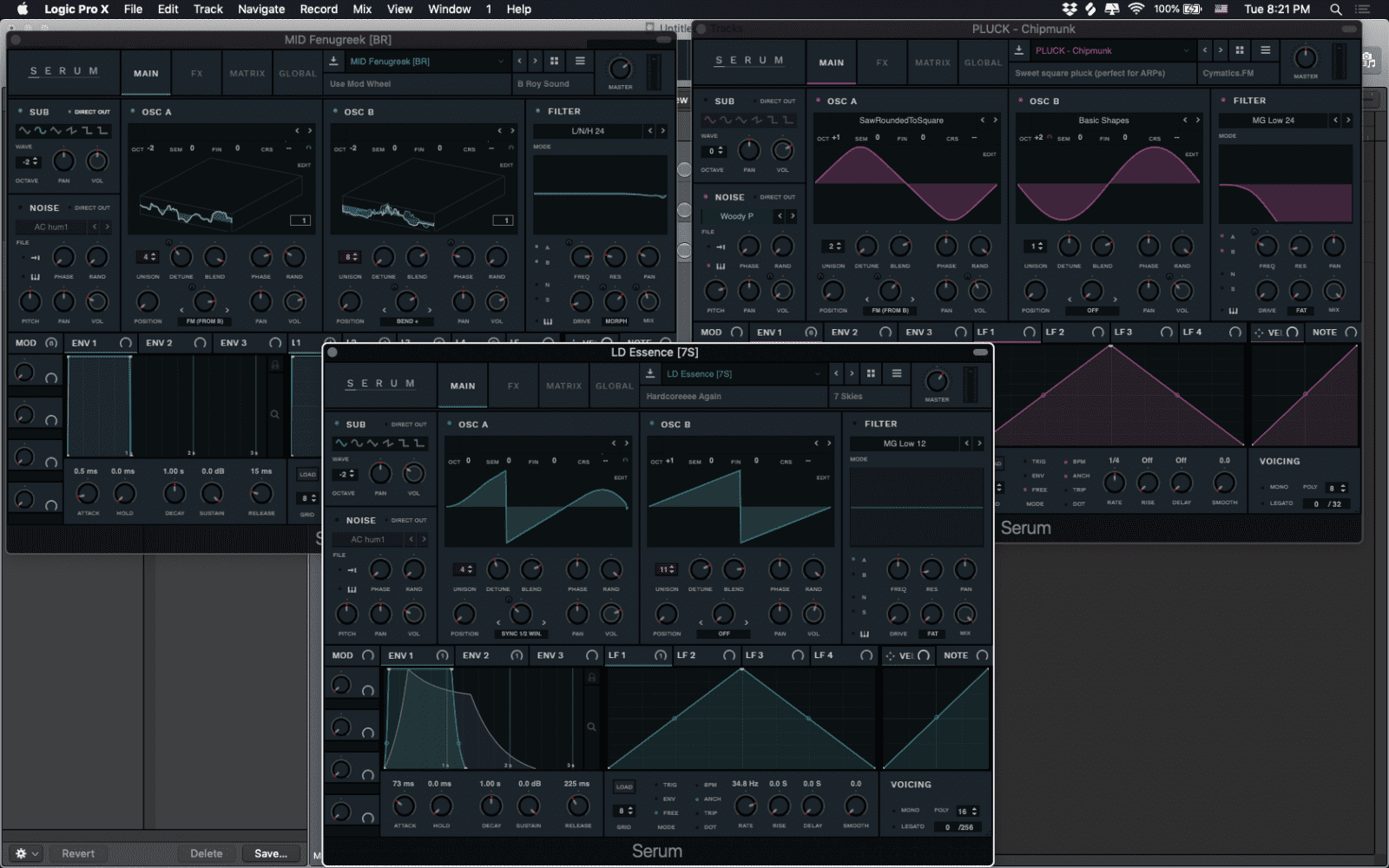Viewport: 1389px width, 868px height.
Task: Toggle OSC B enable in LD Essence window
Action: [651, 424]
